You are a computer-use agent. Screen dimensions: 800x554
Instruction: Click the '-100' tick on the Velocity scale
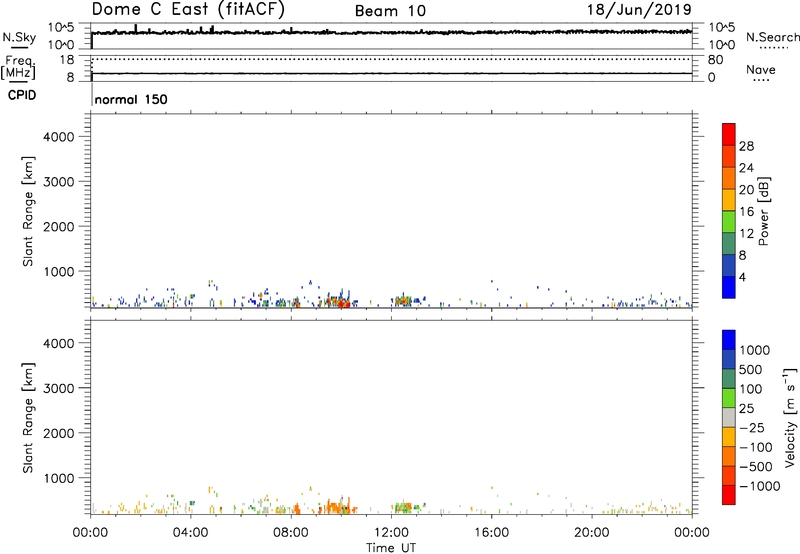coord(756,447)
